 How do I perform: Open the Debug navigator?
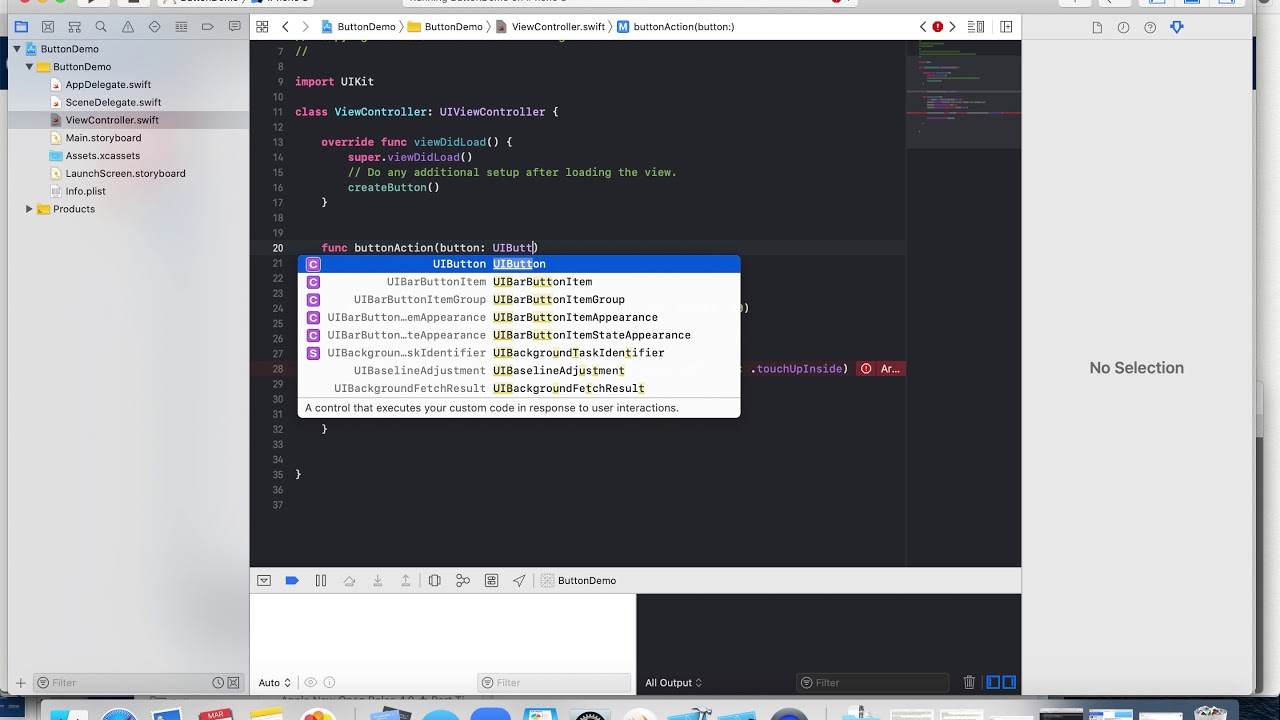180,27
